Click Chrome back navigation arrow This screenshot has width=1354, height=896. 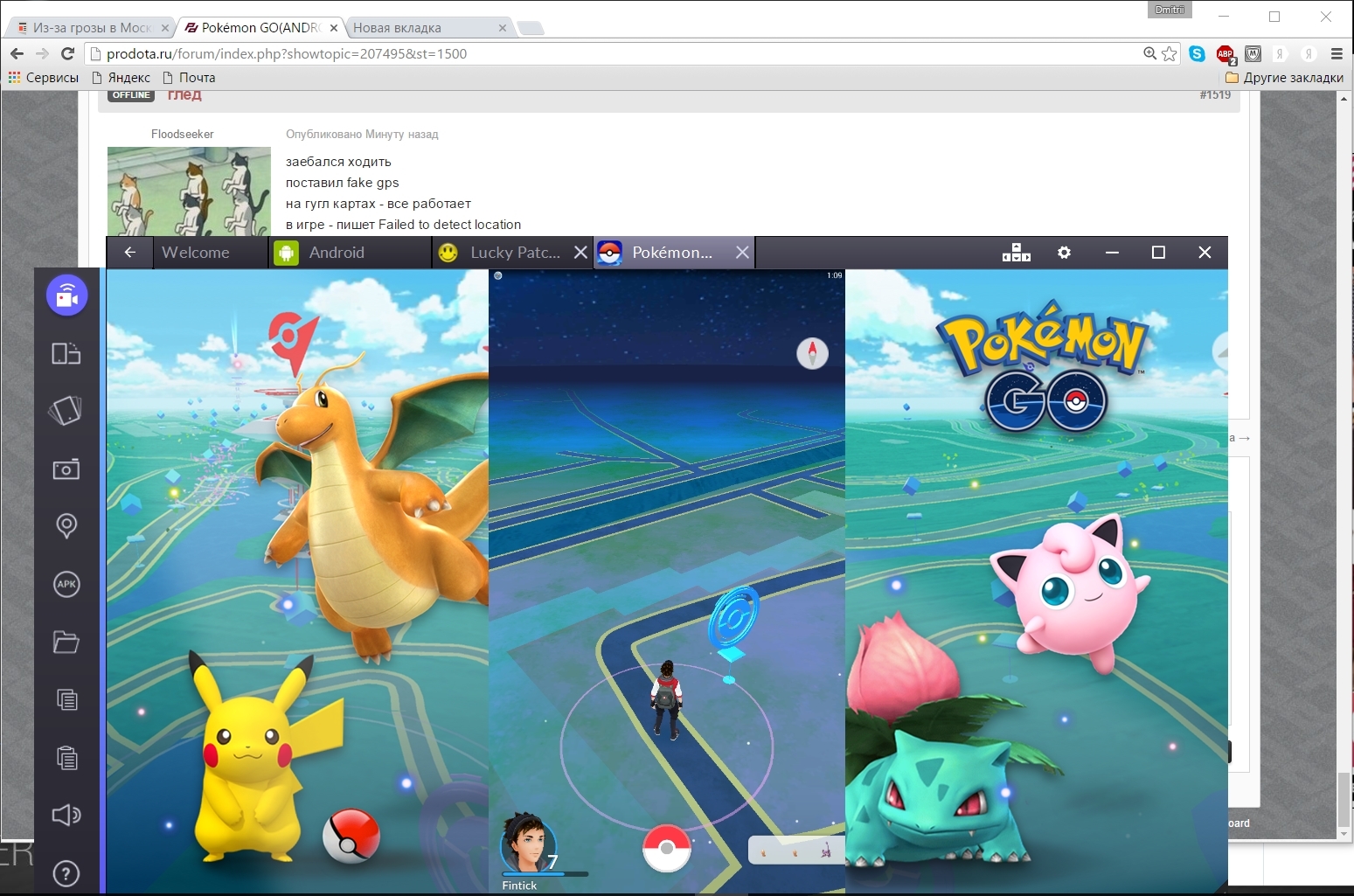(x=17, y=53)
